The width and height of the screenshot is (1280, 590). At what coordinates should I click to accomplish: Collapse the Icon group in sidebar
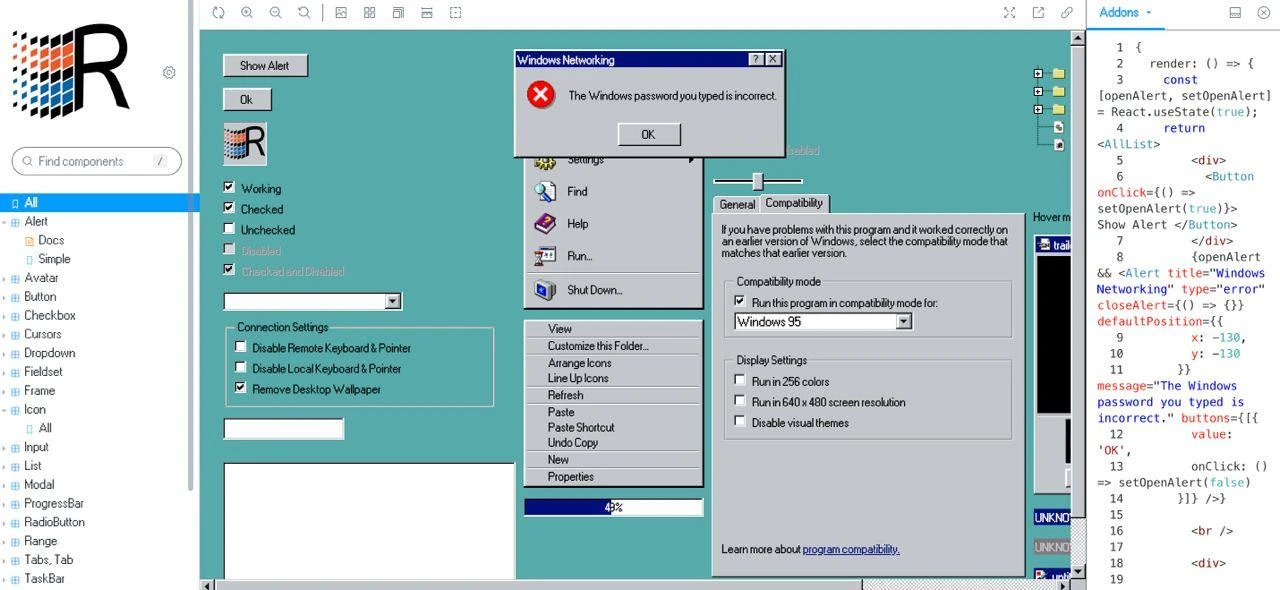(34, 410)
